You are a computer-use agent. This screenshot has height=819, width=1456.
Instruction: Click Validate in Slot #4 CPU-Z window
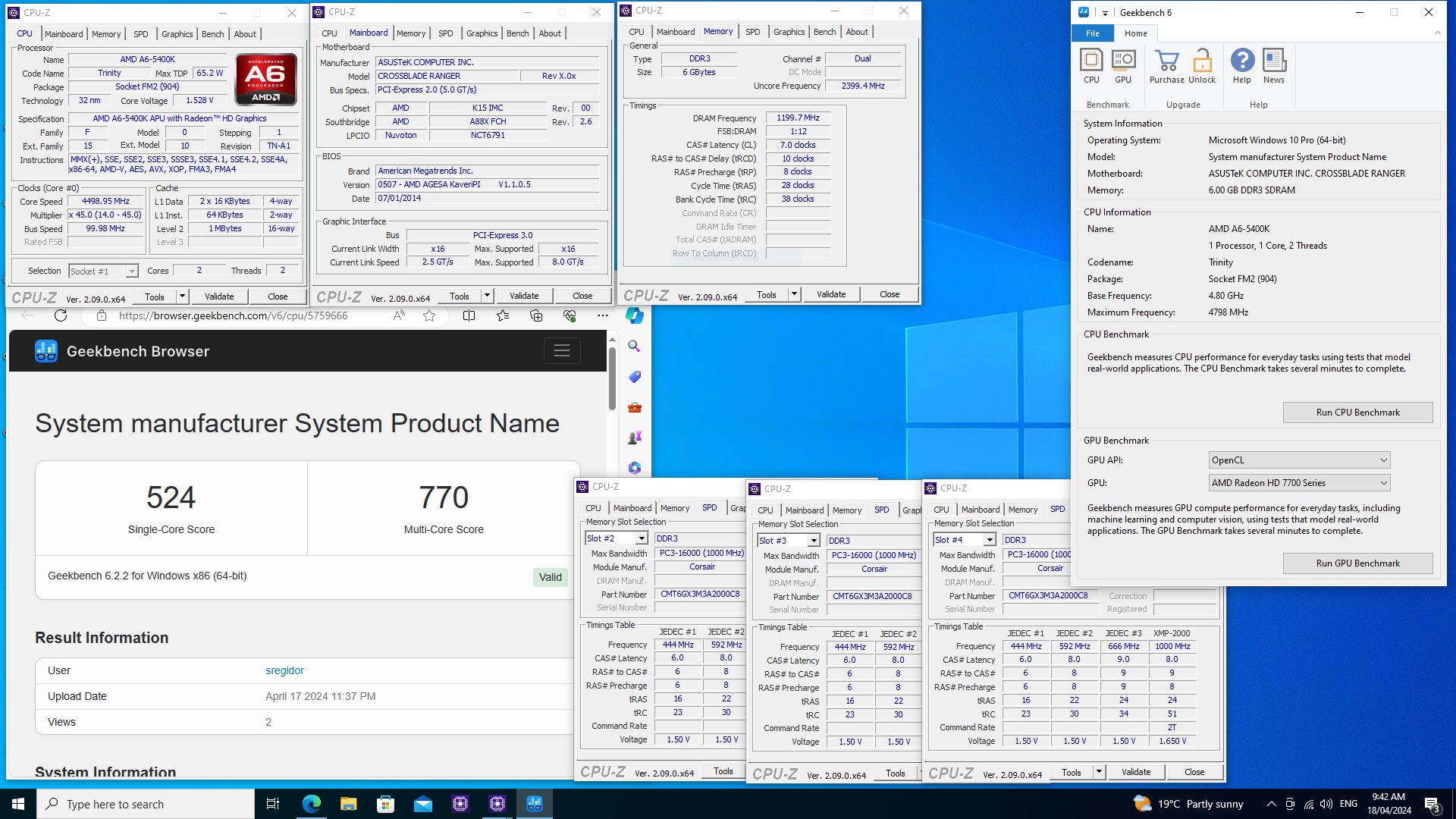coord(1135,772)
